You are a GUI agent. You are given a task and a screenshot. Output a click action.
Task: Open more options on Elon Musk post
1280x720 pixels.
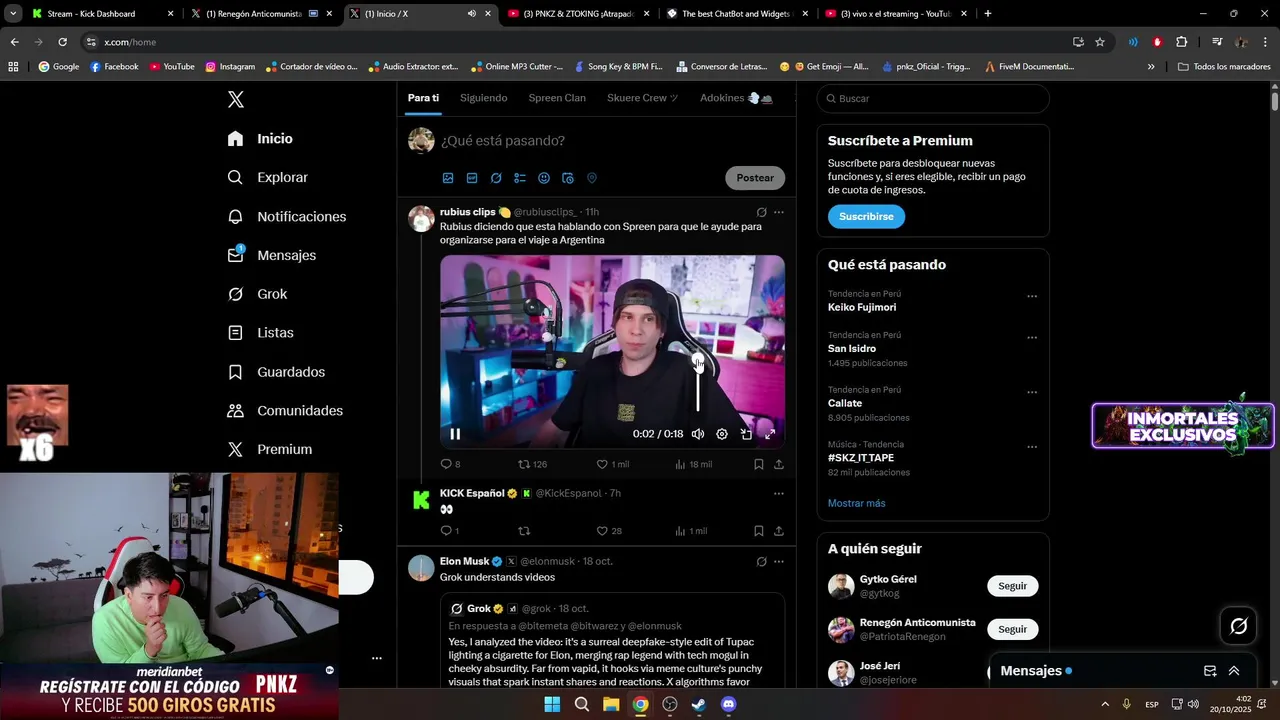(779, 562)
